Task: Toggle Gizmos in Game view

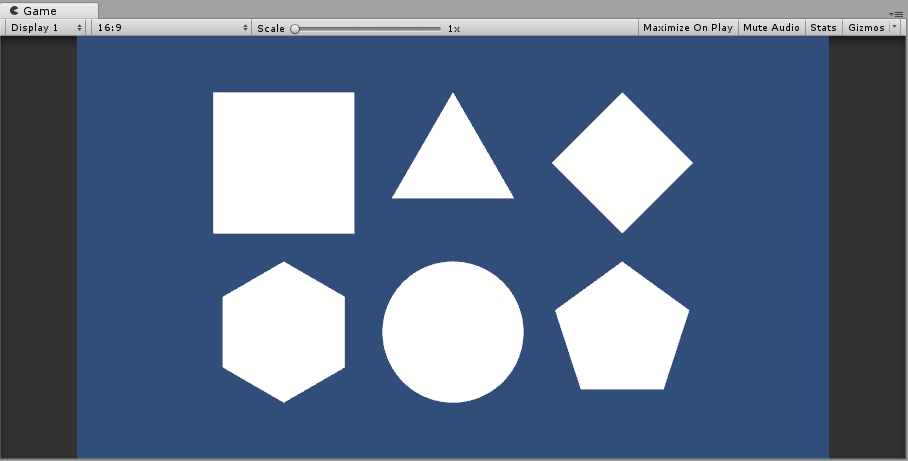Action: pyautogui.click(x=866, y=27)
